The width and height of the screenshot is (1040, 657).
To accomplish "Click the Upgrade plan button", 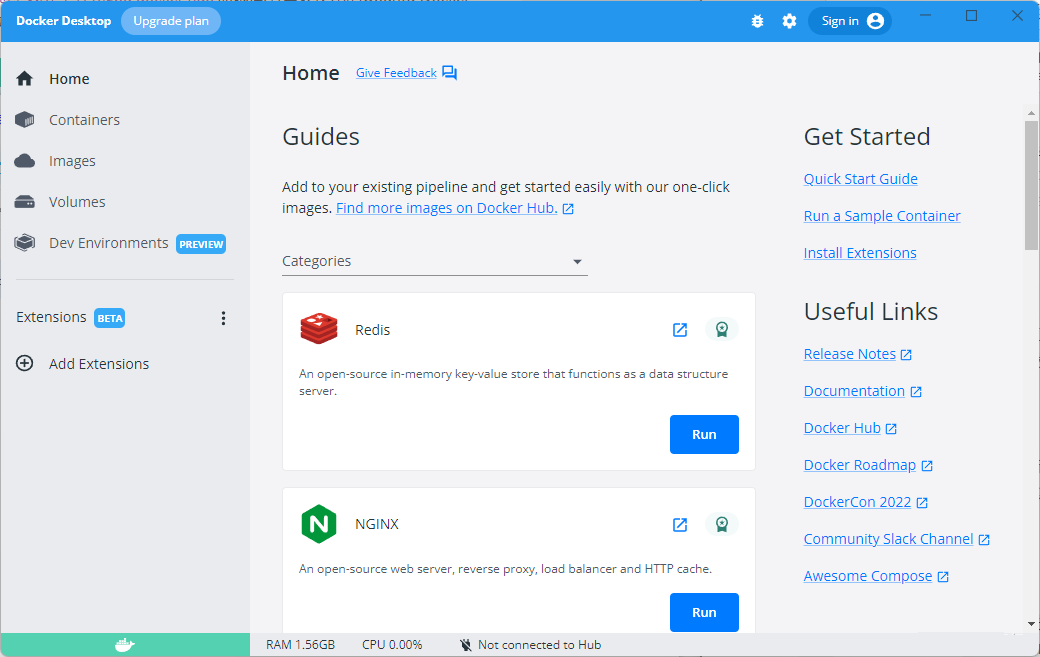I will click(171, 21).
